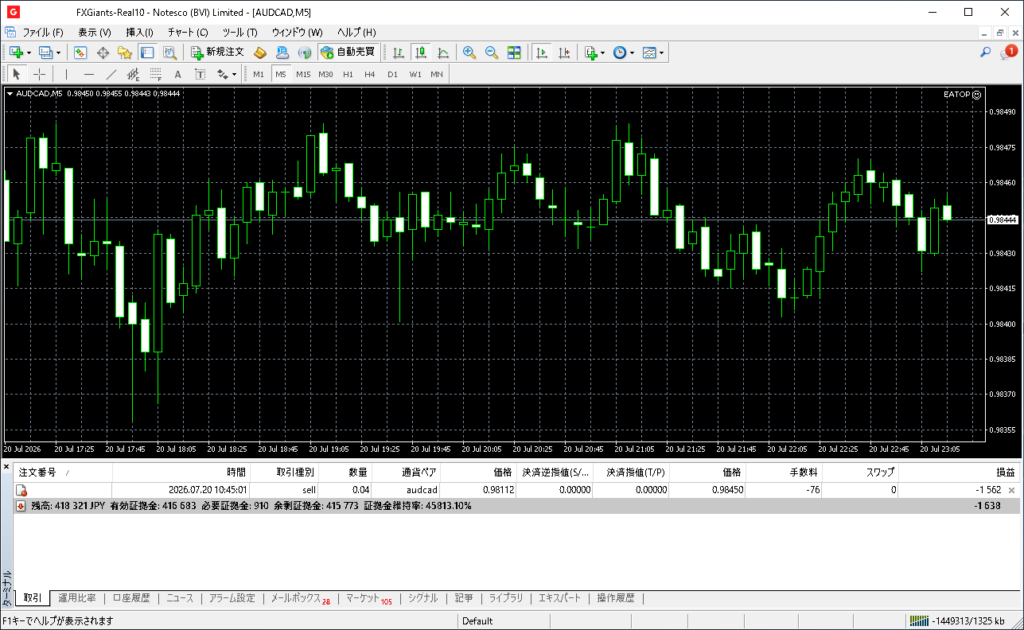
Task: Select the horizontal line drawing tool
Action: [x=89, y=74]
